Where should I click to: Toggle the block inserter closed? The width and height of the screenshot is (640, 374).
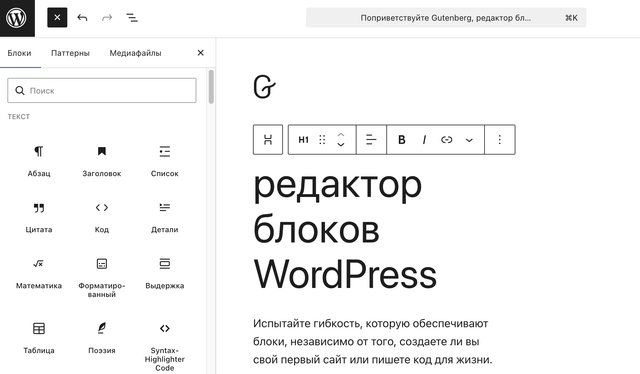[x=57, y=18]
